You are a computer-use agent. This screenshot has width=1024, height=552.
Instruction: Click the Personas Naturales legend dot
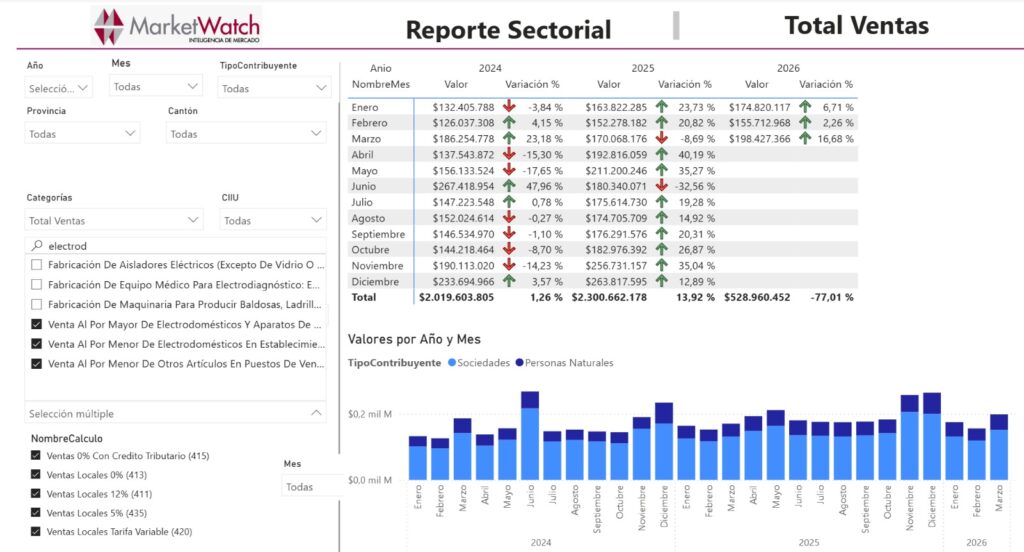(519, 363)
